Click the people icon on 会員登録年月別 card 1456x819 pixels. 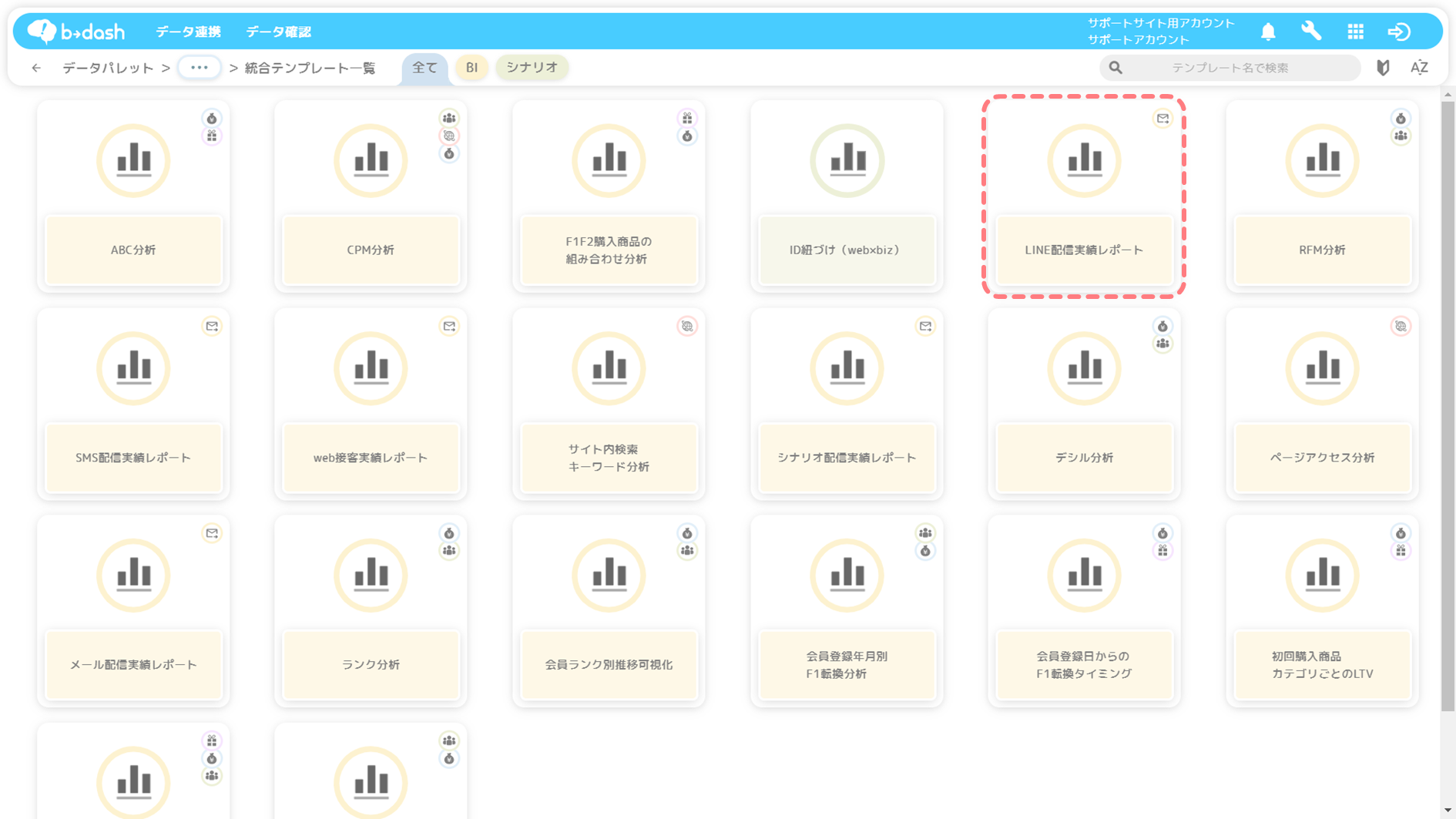(925, 532)
